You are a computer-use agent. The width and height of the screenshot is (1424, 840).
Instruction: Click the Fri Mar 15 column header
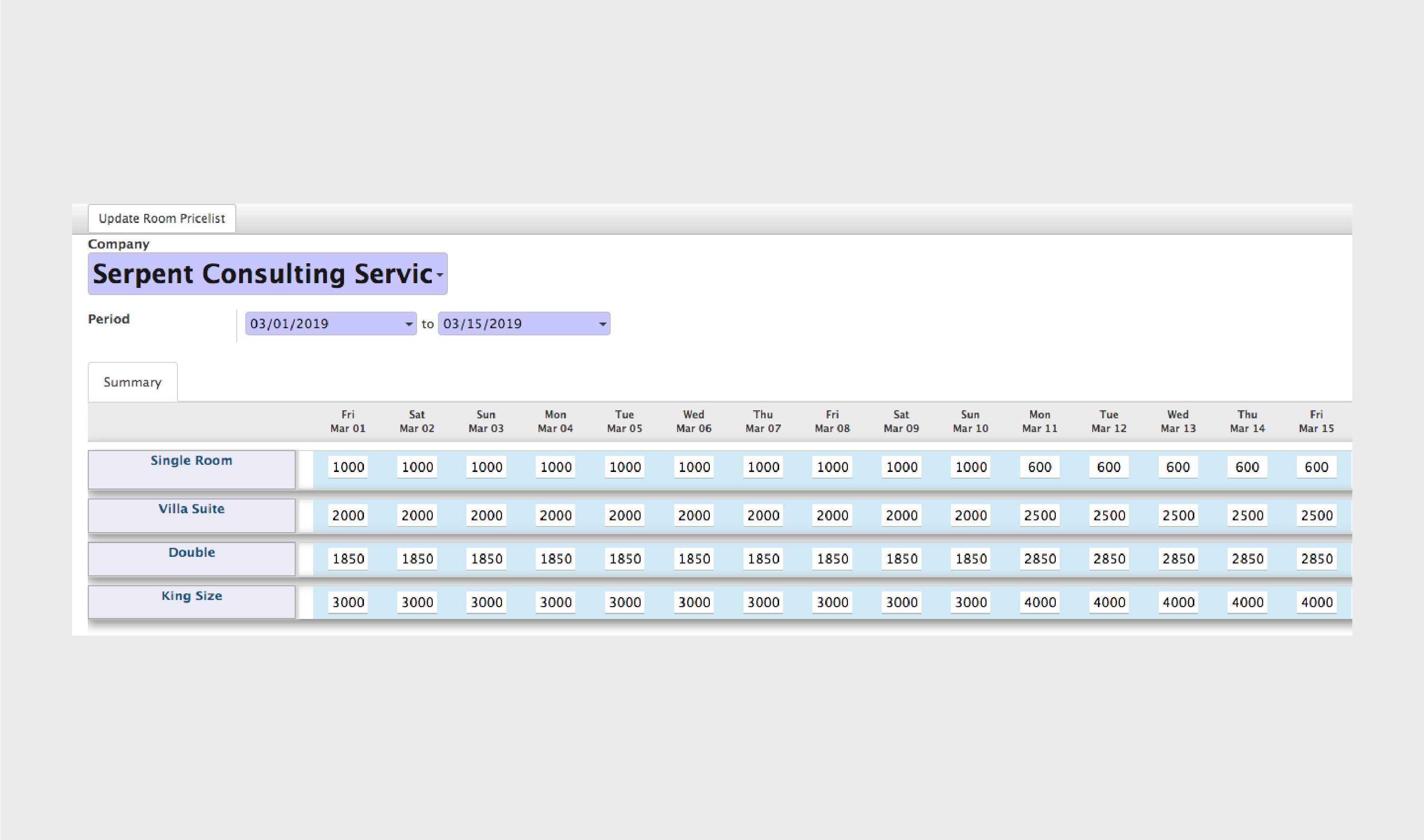tap(1316, 422)
